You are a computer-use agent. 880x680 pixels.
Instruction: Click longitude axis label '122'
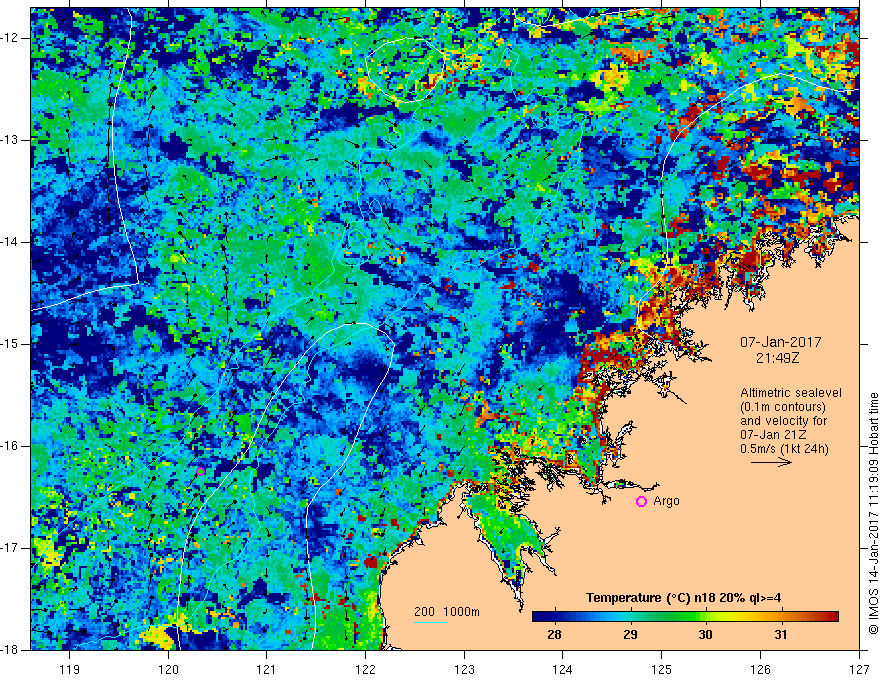click(x=365, y=669)
